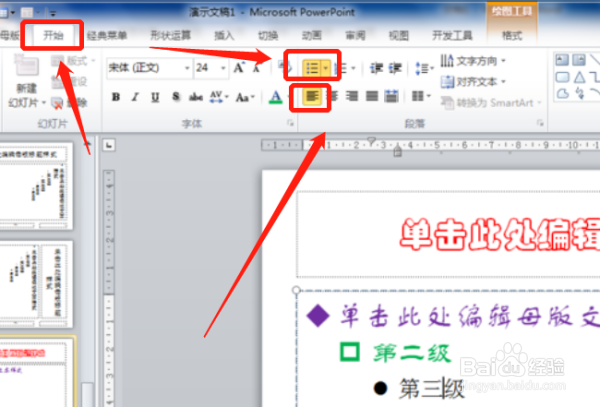600x407 pixels.
Task: Toggle Bold formatting
Action: (x=116, y=97)
